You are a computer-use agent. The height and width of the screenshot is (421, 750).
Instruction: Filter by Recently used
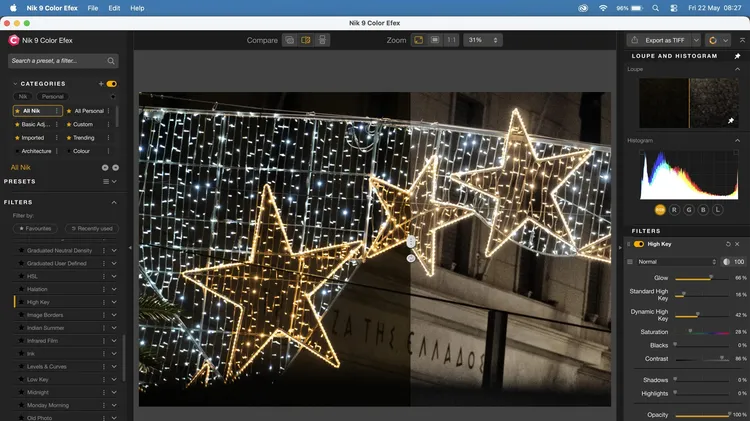(92, 229)
